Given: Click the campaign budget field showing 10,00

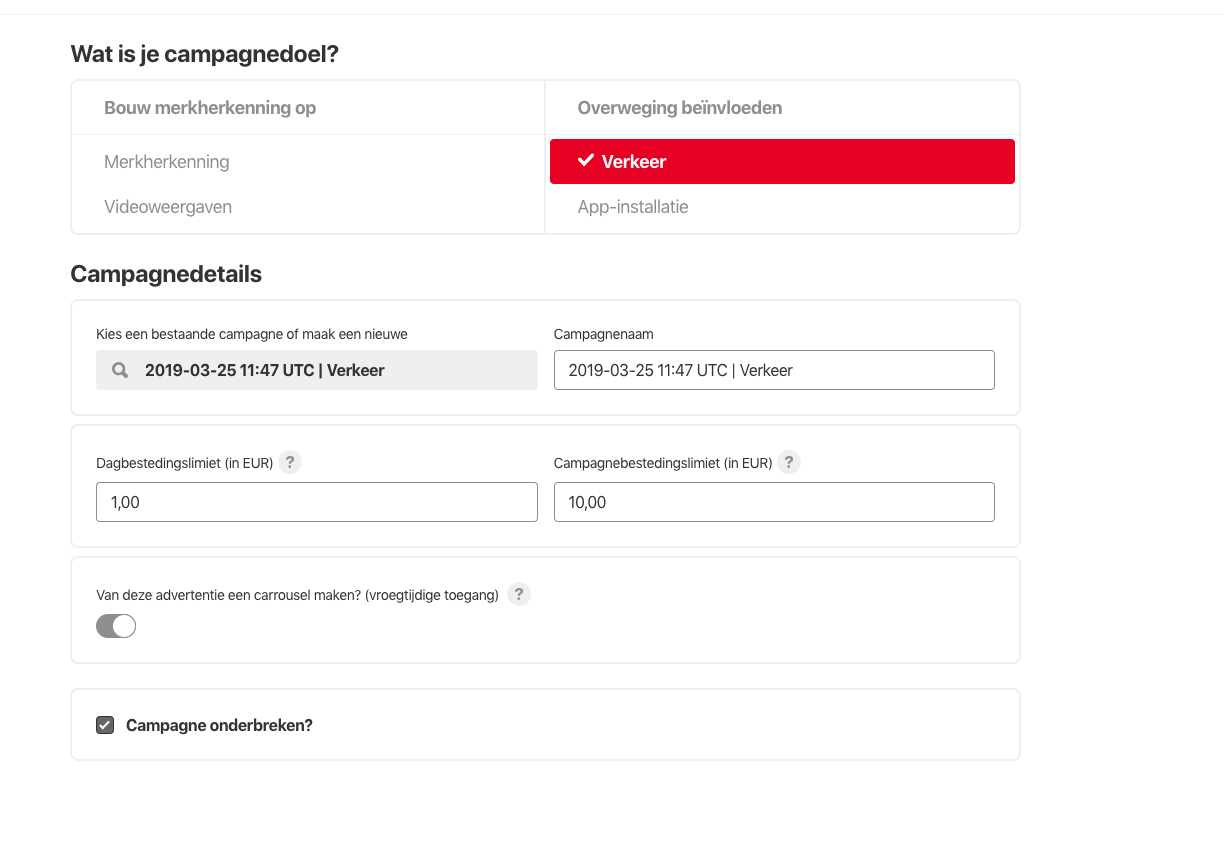Looking at the screenshot, I should (x=774, y=502).
